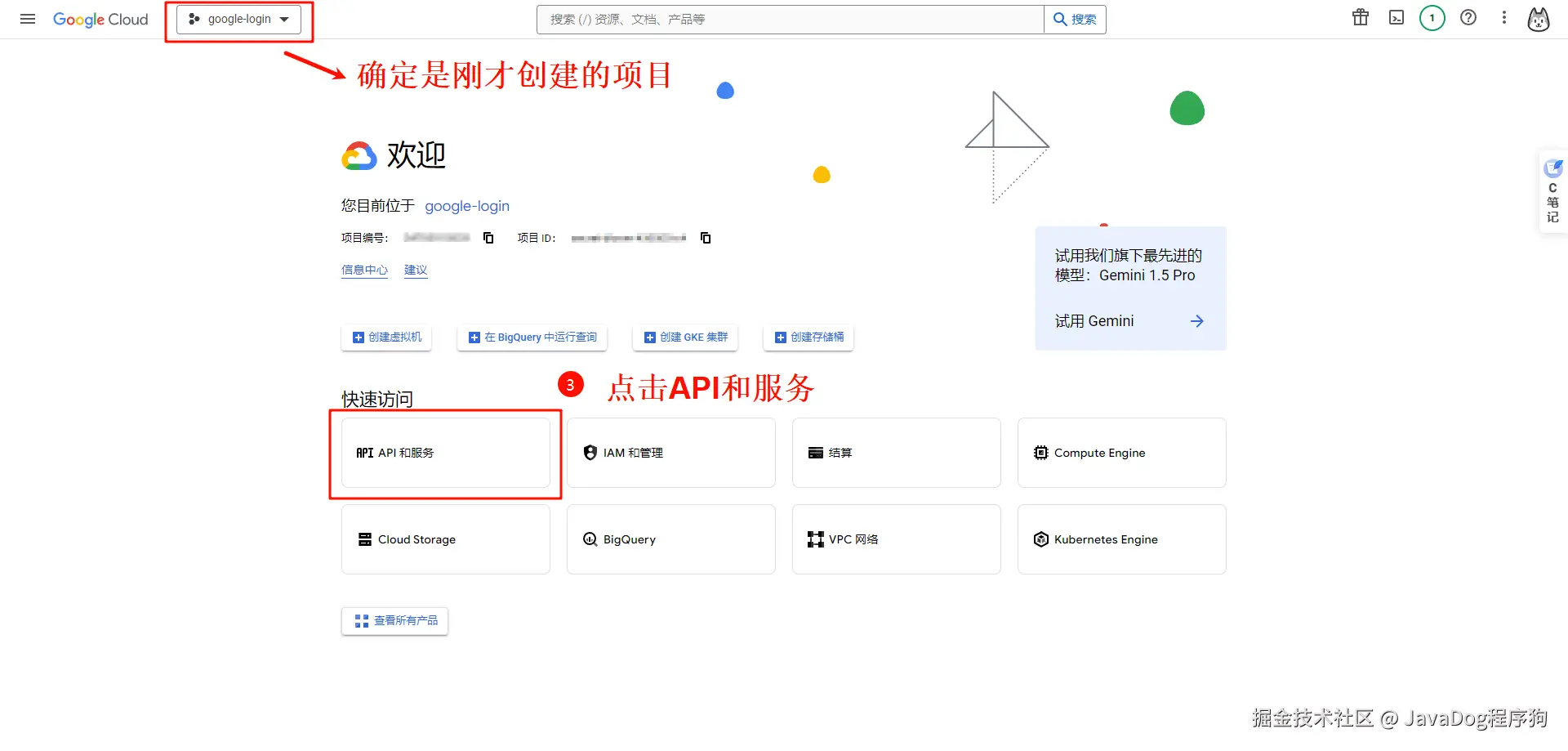Click the 创建 GKE 集群 button
The width and height of the screenshot is (1568, 751).
(x=685, y=338)
